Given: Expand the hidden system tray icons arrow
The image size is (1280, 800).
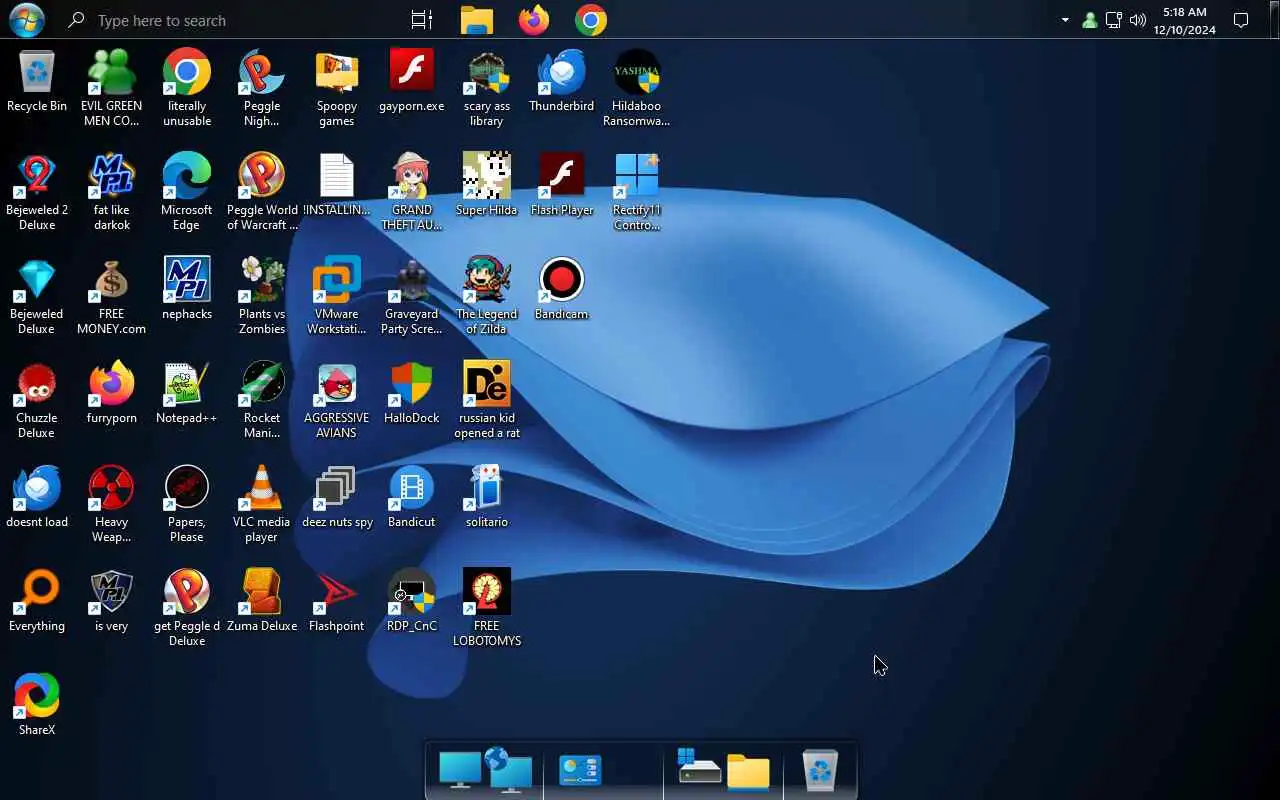Looking at the screenshot, I should pos(1065,20).
